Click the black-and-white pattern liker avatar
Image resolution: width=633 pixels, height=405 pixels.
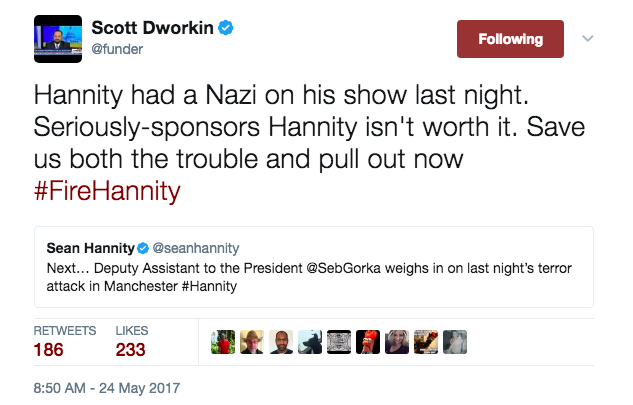tap(339, 342)
